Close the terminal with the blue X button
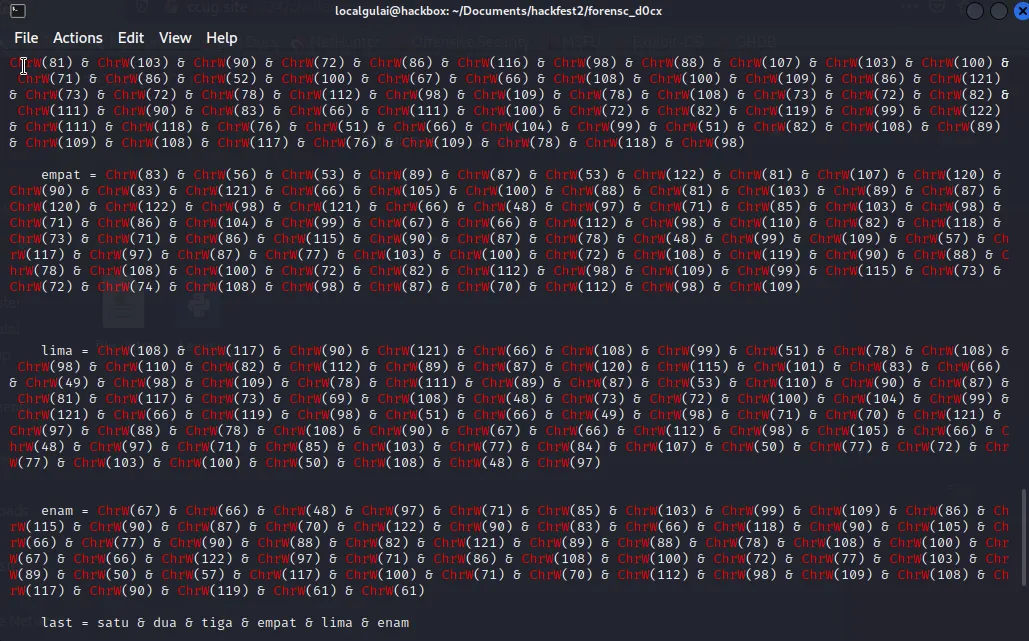This screenshot has width=1029, height=641. (1019, 11)
